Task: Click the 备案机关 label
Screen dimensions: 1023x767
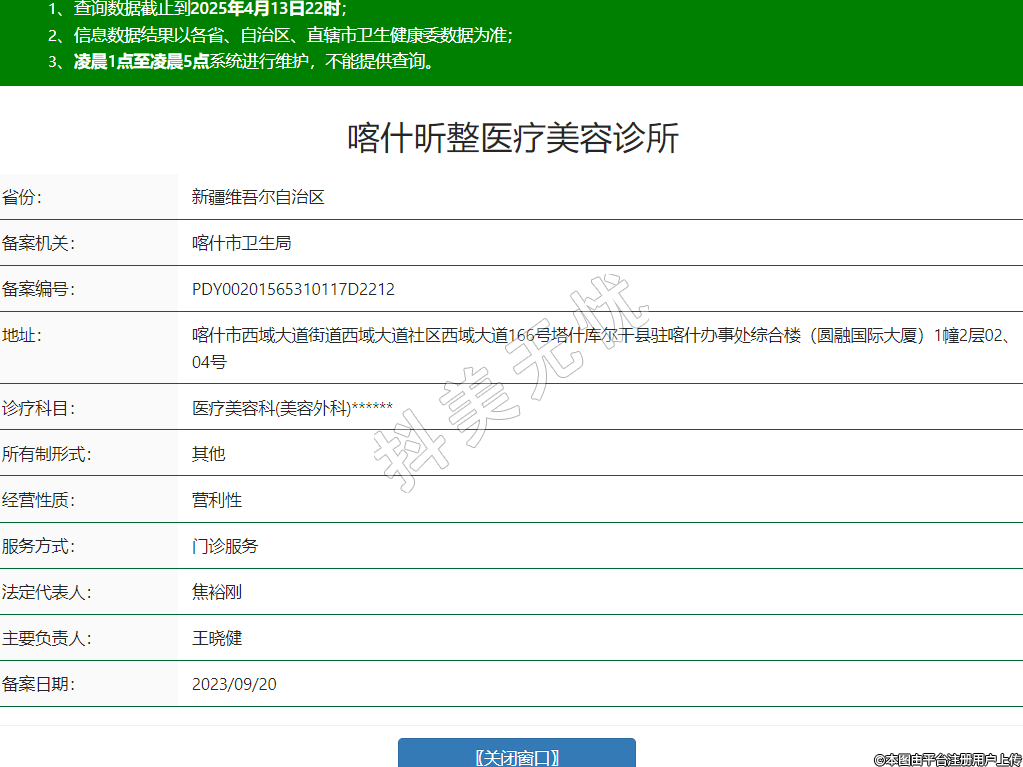Action: [x=39, y=243]
